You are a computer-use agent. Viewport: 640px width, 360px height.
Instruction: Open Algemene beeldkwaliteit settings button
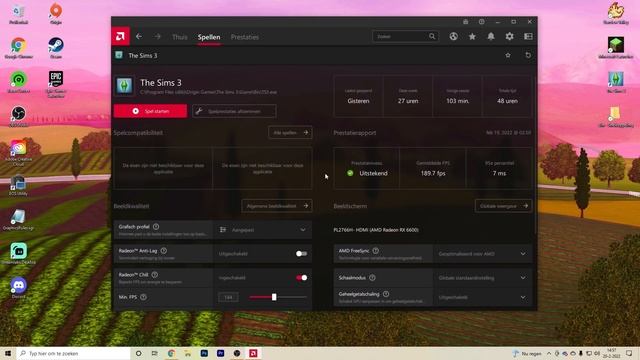point(277,206)
